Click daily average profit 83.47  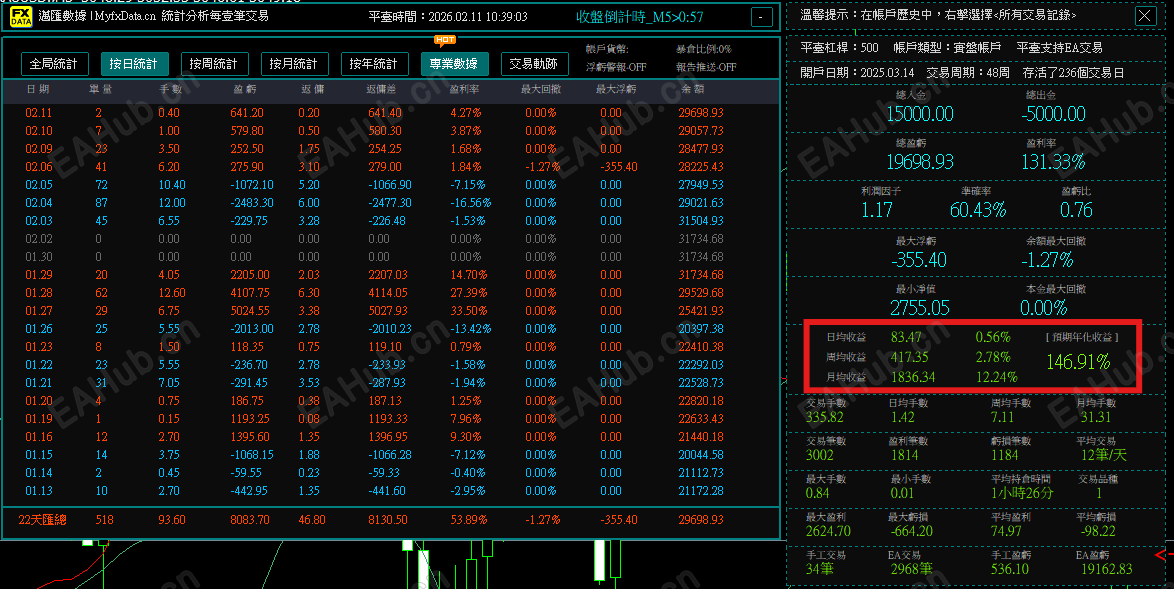906,338
